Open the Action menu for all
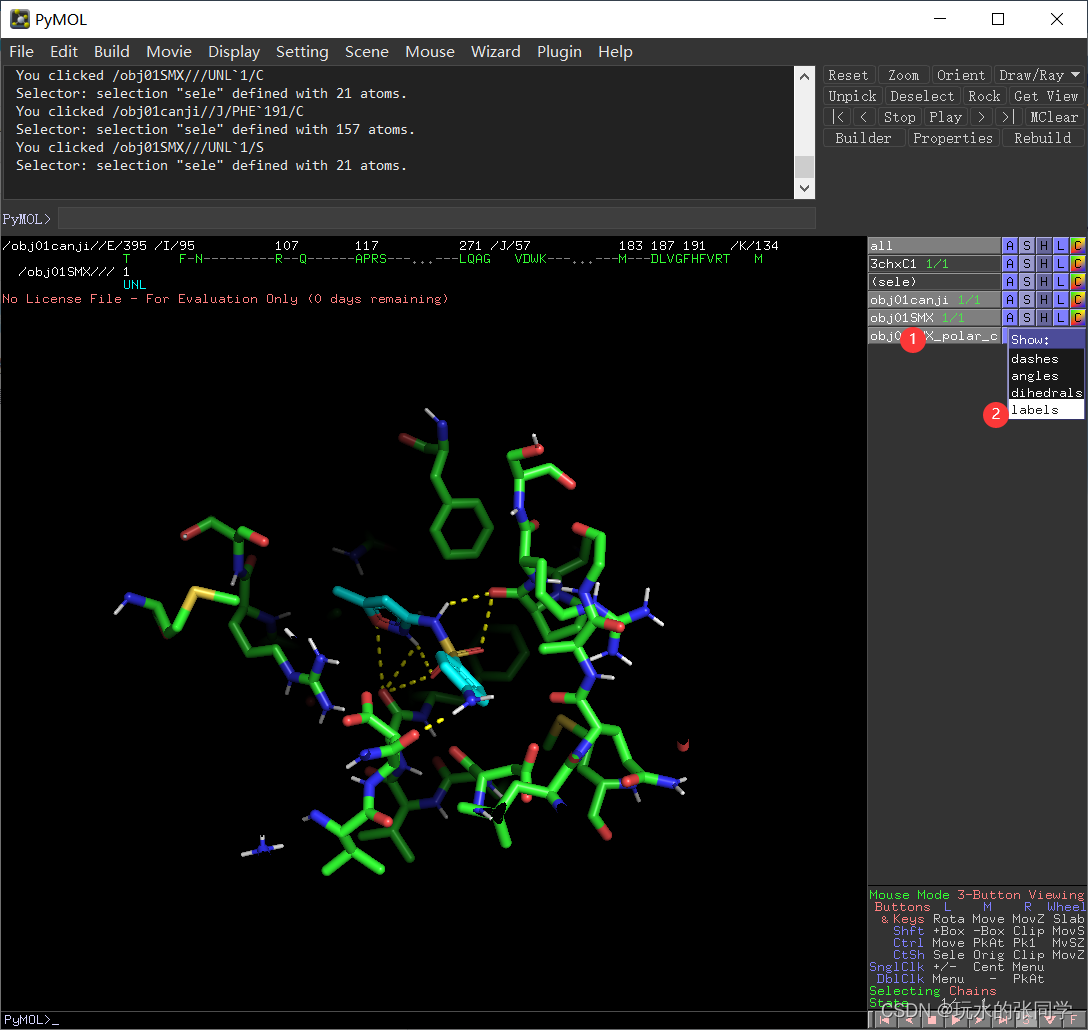The width and height of the screenshot is (1088, 1030). [x=1010, y=246]
